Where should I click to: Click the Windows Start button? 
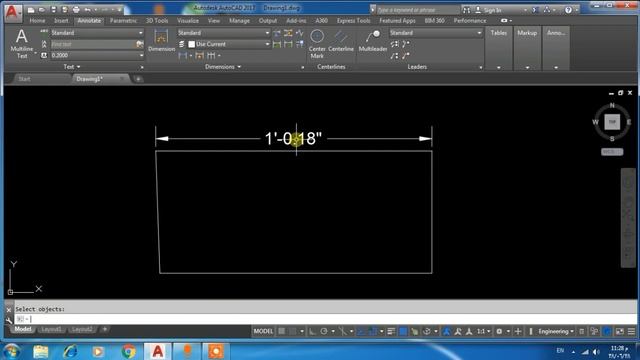point(11,351)
